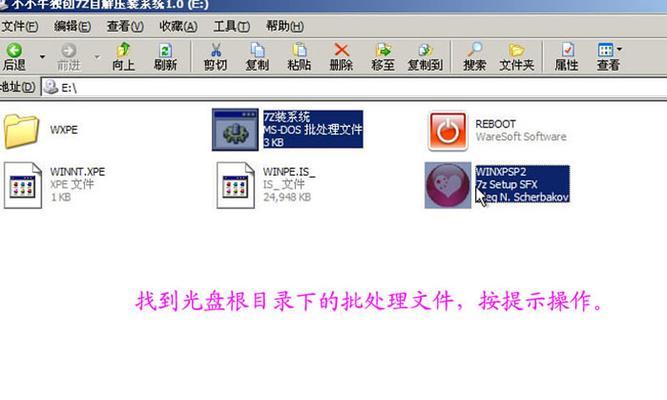Click the WXPE folder name

point(64,130)
